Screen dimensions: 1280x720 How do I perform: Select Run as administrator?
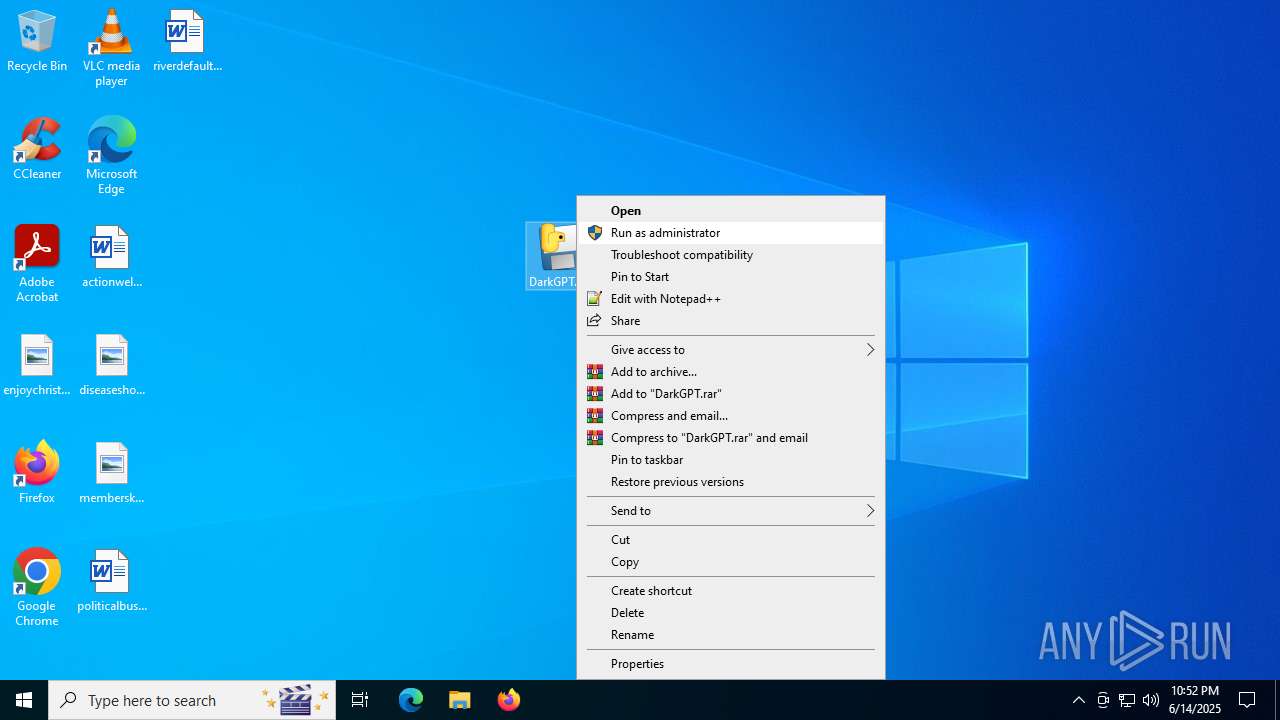[730, 232]
